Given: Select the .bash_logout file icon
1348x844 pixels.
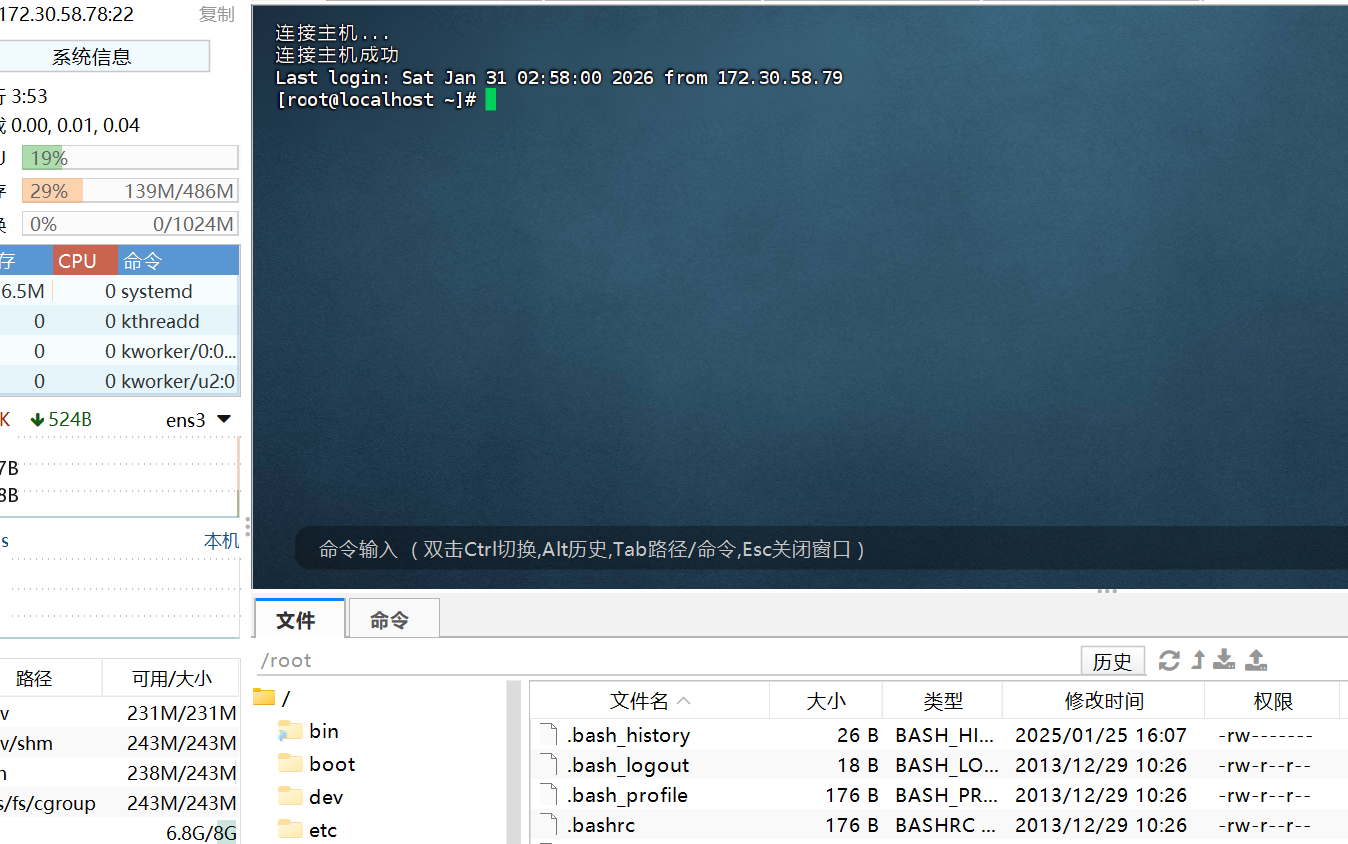Looking at the screenshot, I should (548, 765).
